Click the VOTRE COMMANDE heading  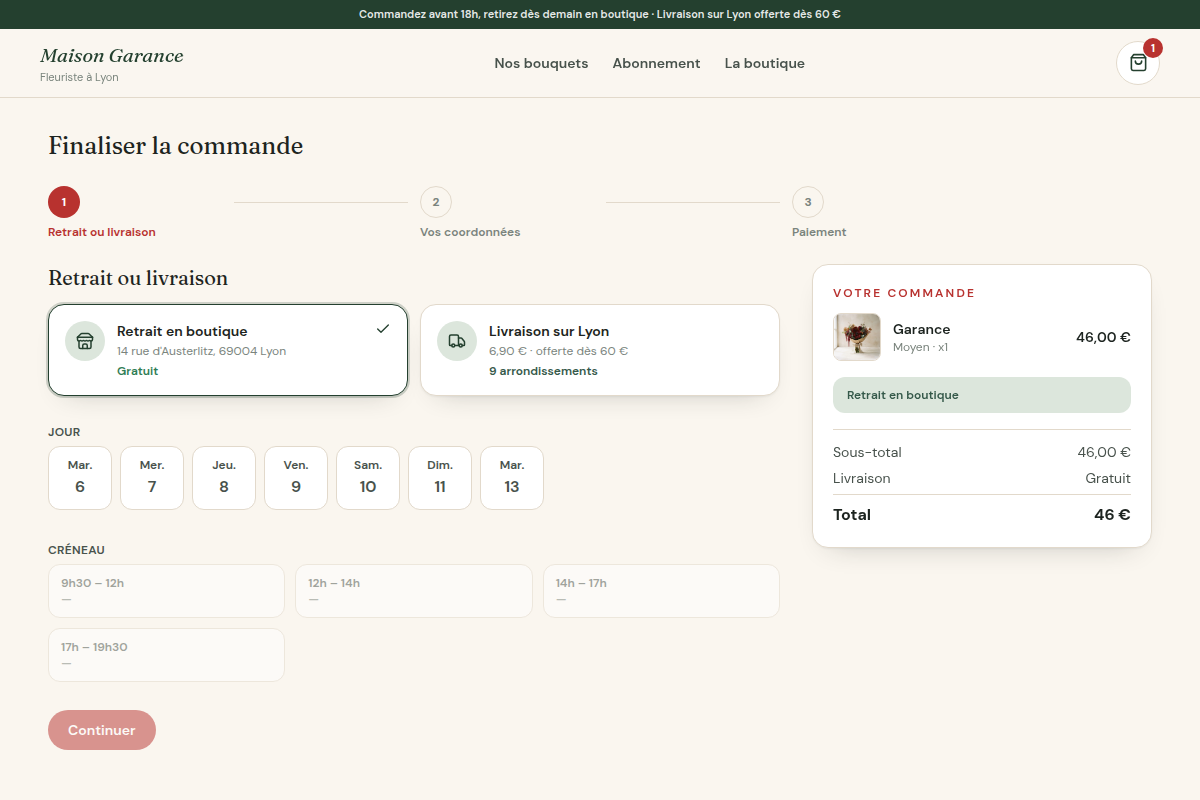point(904,293)
